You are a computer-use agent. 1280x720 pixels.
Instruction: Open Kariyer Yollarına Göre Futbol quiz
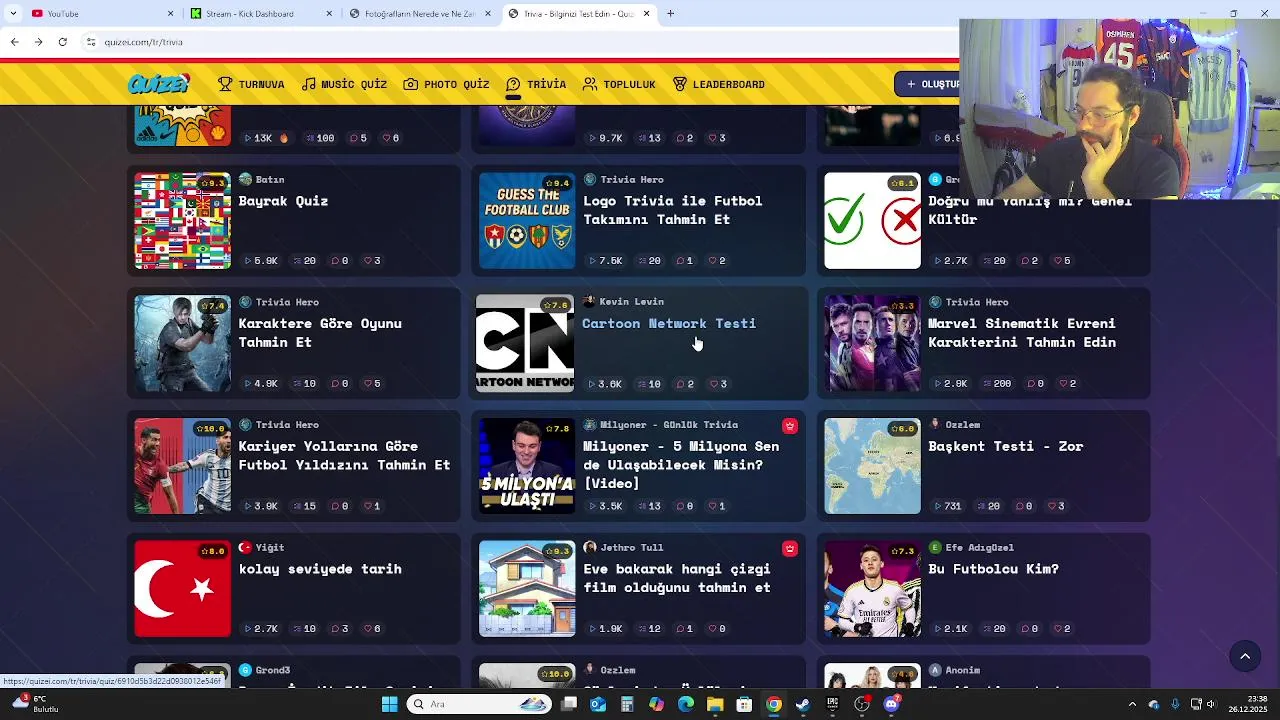point(344,455)
